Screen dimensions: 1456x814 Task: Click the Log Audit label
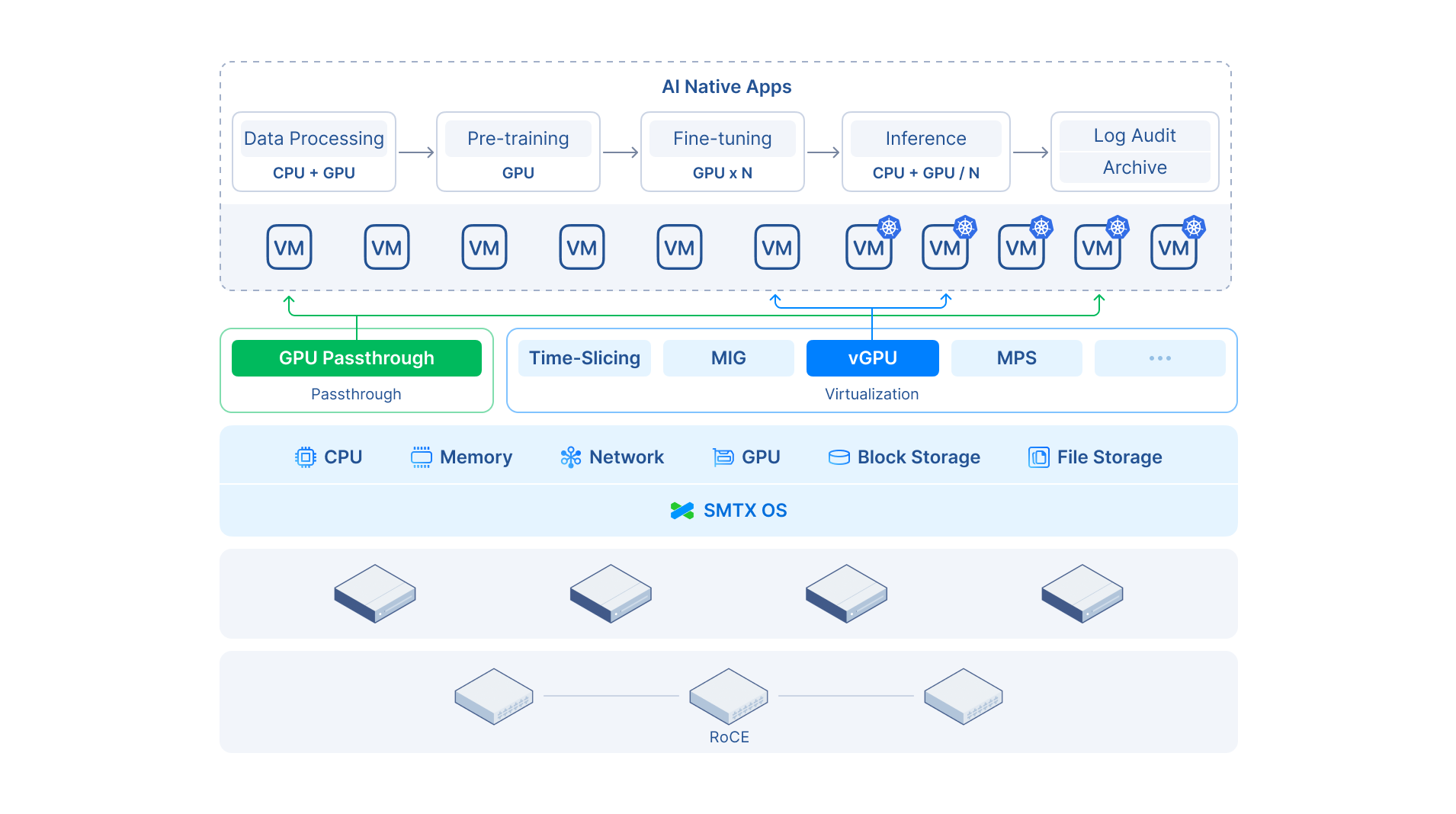pyautogui.click(x=1134, y=136)
